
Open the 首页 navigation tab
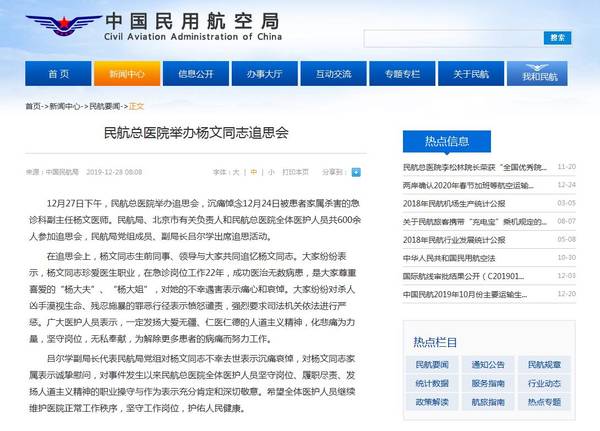pos(58,74)
